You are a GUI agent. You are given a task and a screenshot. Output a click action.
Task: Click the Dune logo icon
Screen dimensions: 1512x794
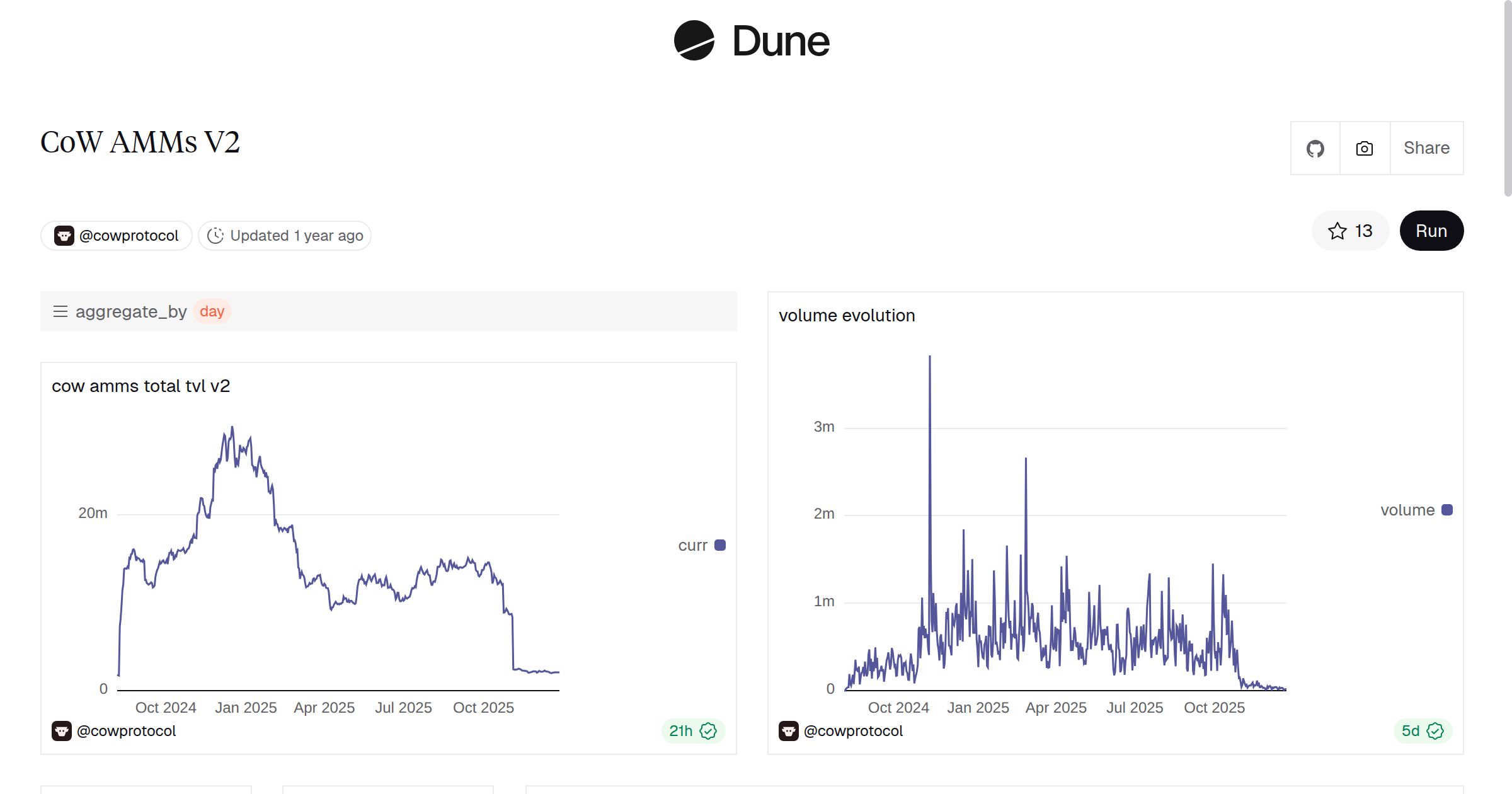(x=694, y=41)
